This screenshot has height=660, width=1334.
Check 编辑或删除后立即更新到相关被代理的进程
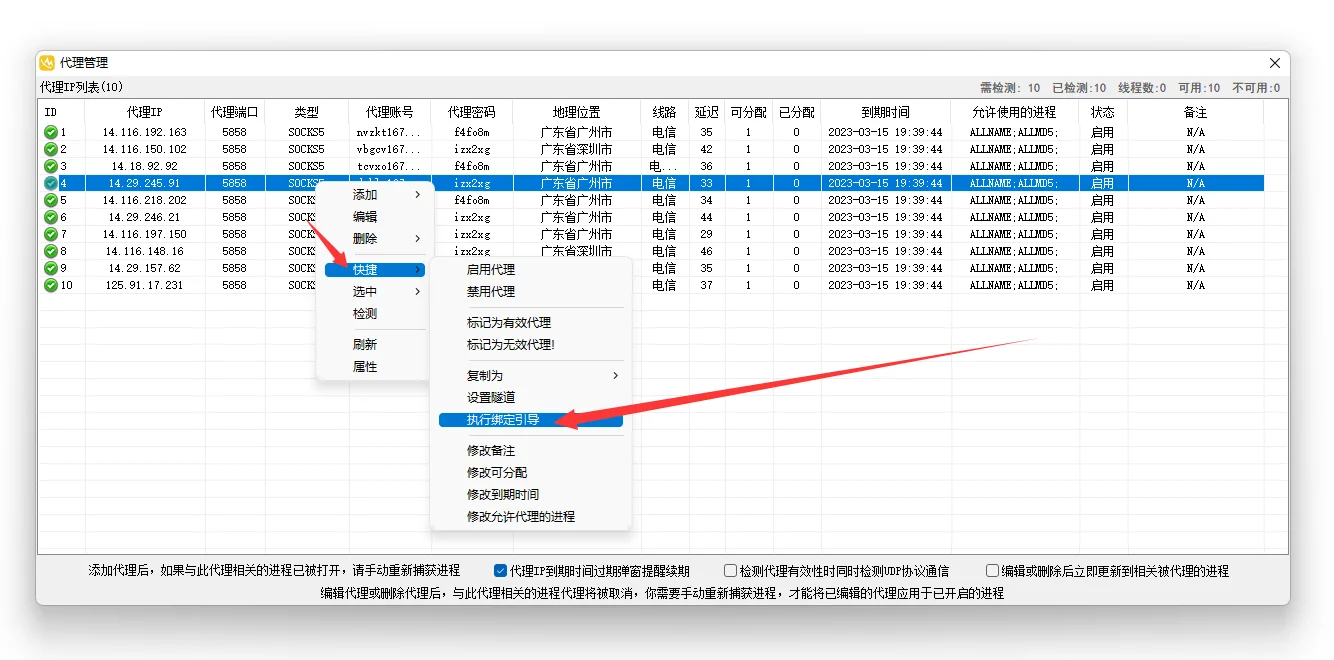(991, 570)
